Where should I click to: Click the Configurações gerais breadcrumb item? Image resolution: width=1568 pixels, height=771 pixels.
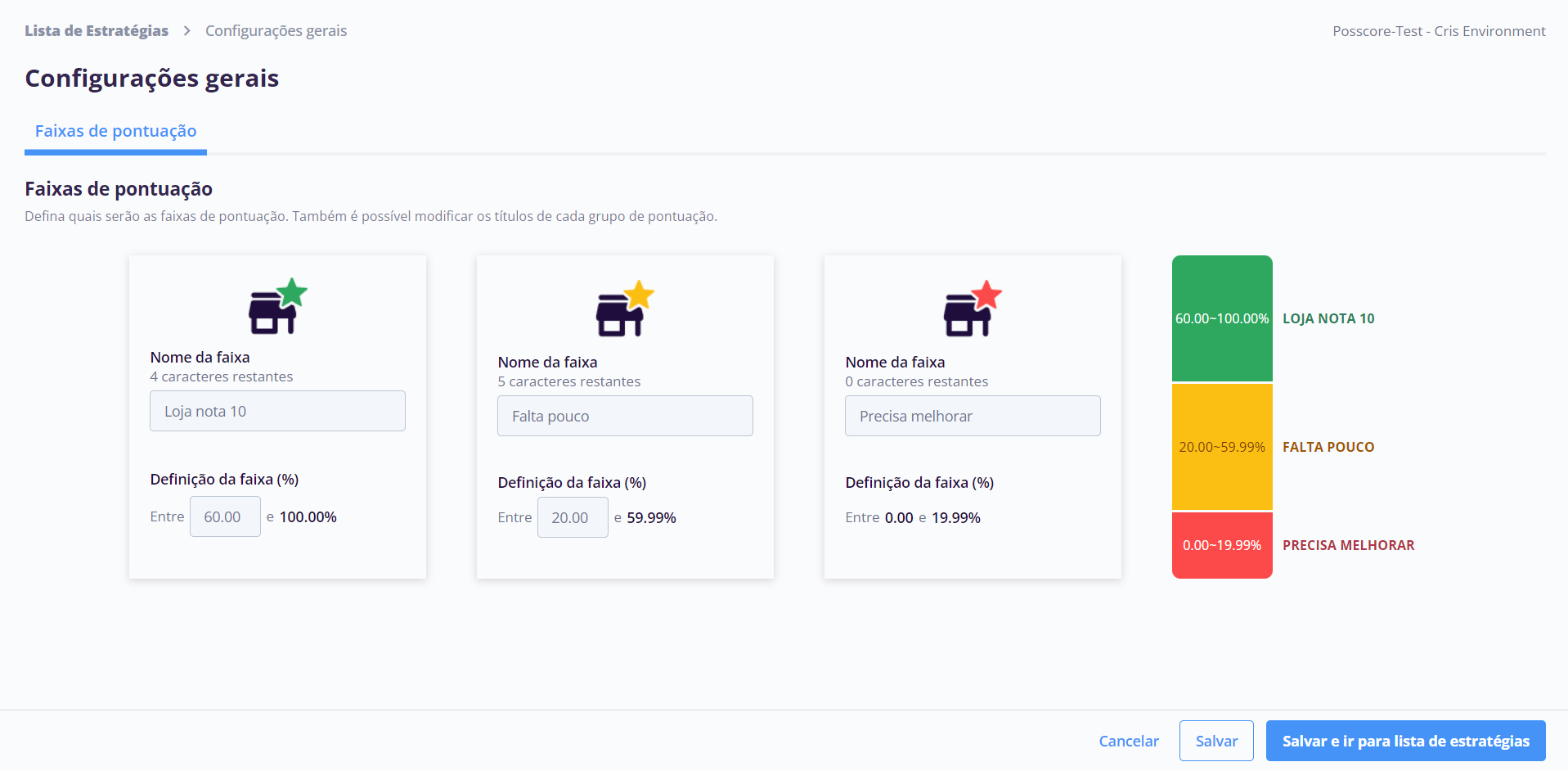(x=276, y=31)
